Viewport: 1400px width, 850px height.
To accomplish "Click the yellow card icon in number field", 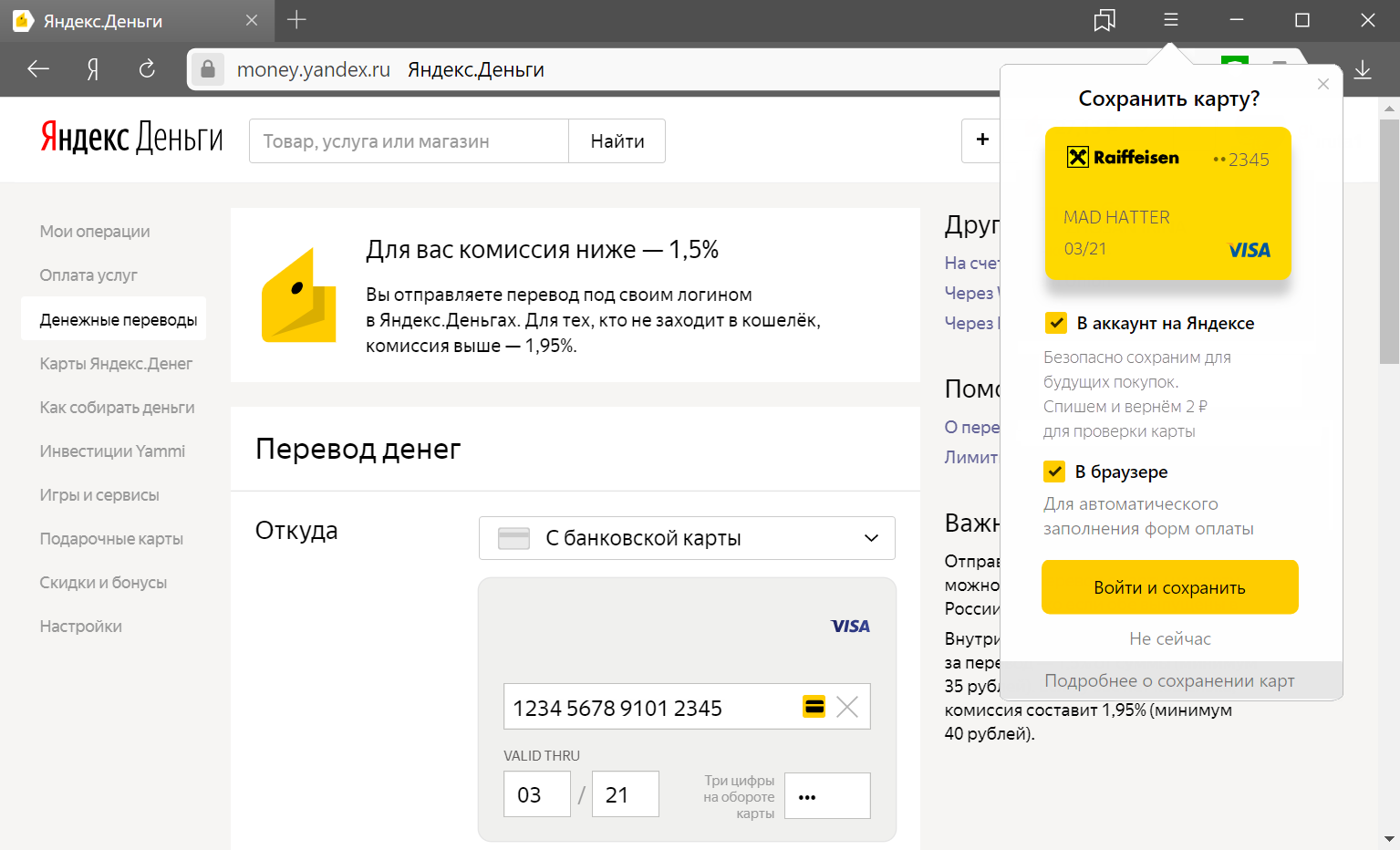I will [814, 707].
